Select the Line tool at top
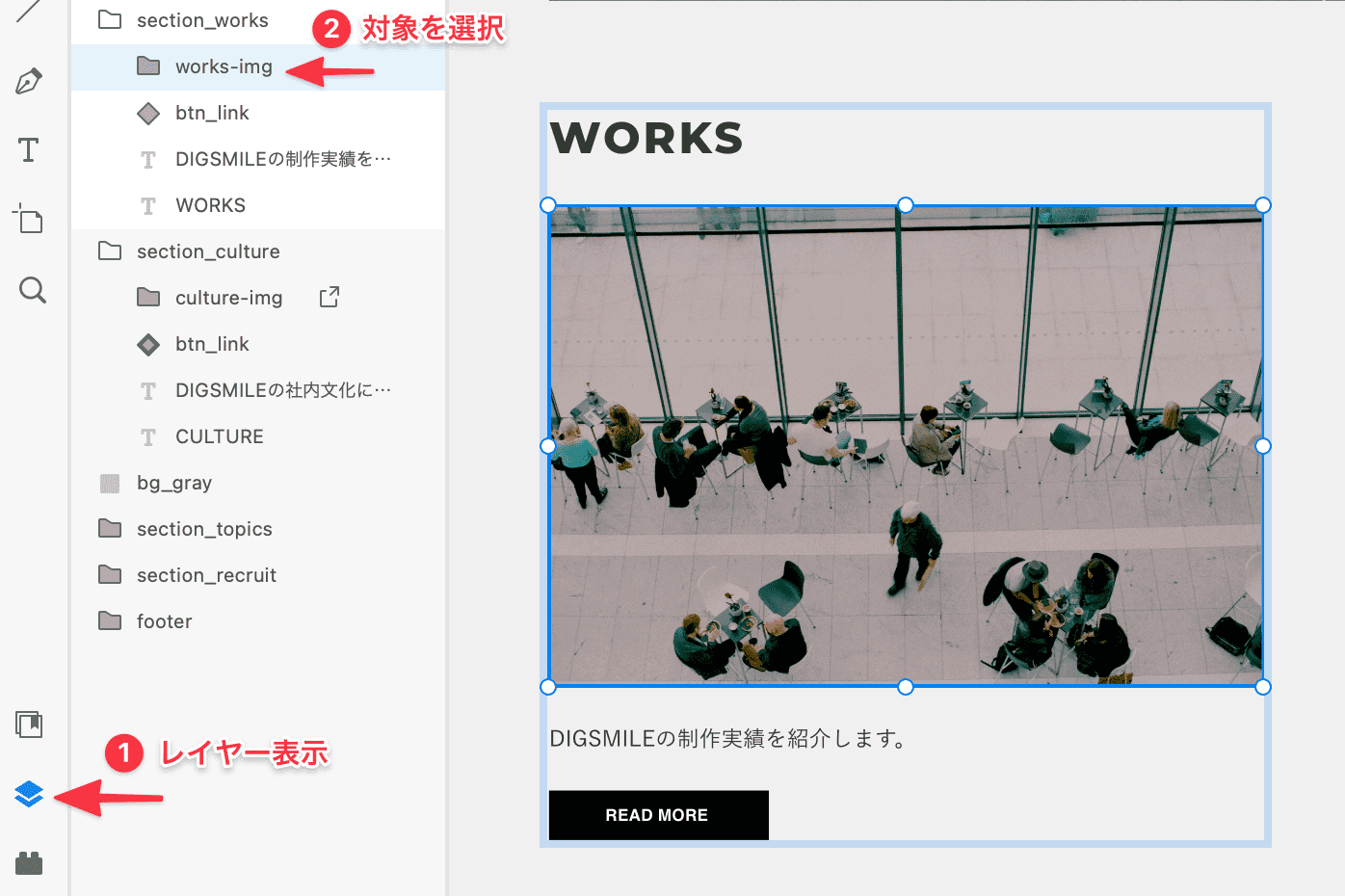This screenshot has height=896, width=1345. (x=29, y=10)
